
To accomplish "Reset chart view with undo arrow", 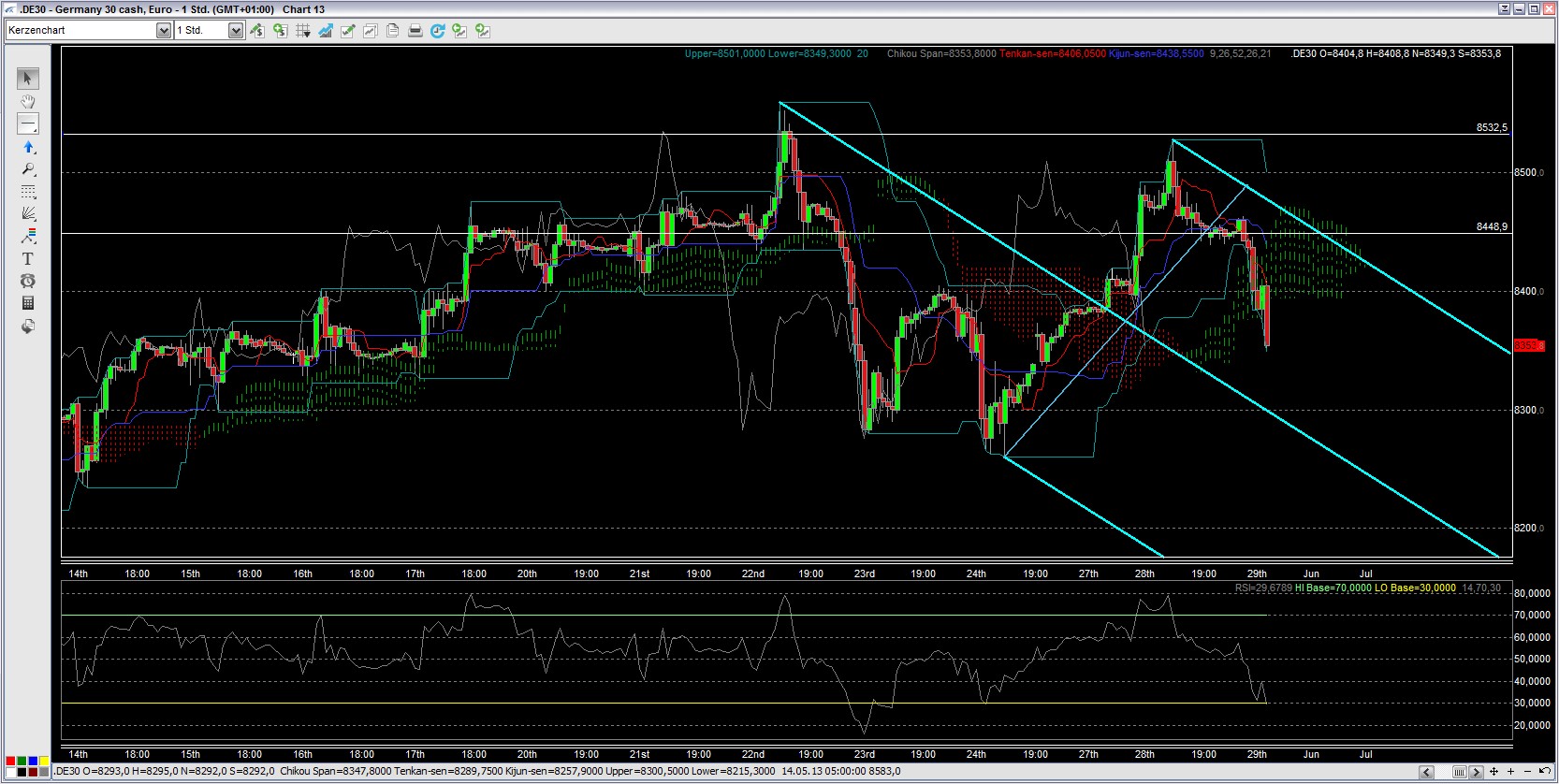I will pyautogui.click(x=1544, y=772).
